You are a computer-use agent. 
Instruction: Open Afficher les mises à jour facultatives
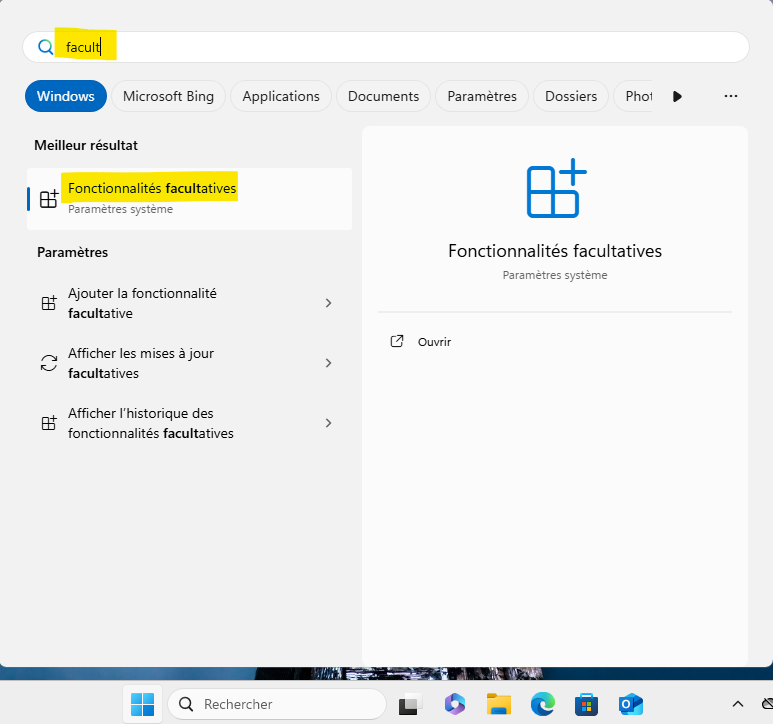(x=189, y=363)
